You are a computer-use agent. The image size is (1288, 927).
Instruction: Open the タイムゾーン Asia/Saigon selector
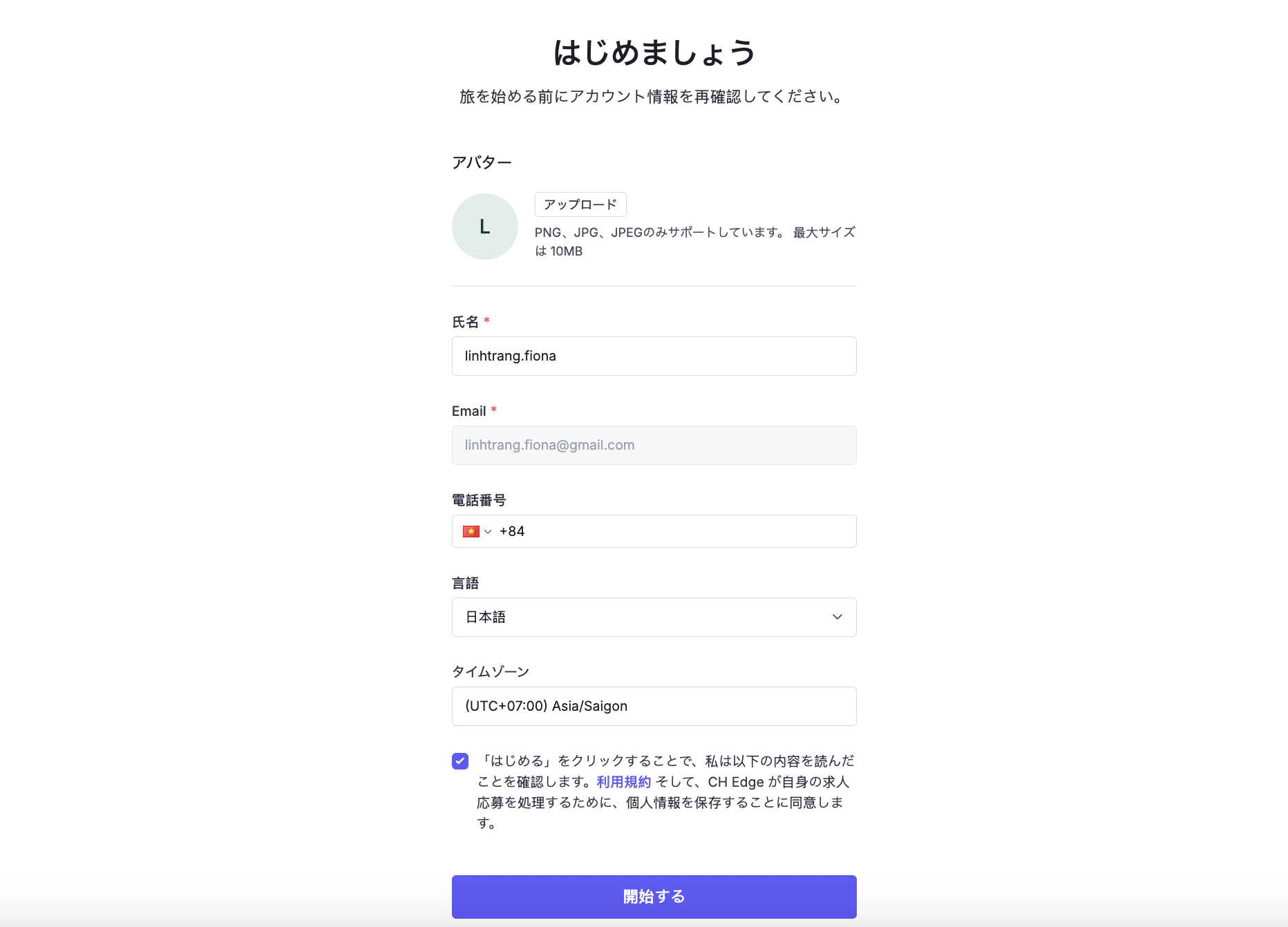(x=654, y=706)
